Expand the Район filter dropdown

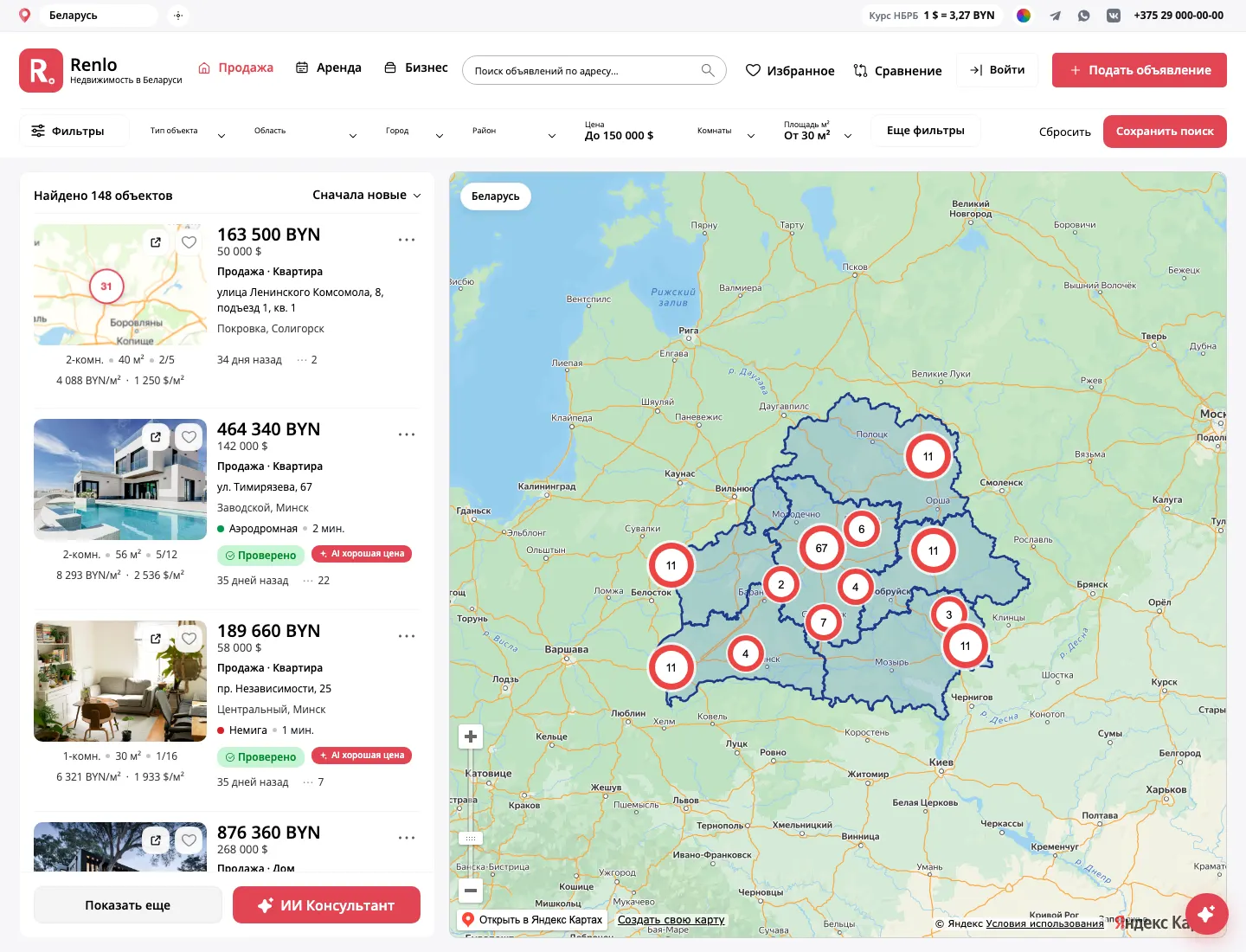click(x=514, y=132)
